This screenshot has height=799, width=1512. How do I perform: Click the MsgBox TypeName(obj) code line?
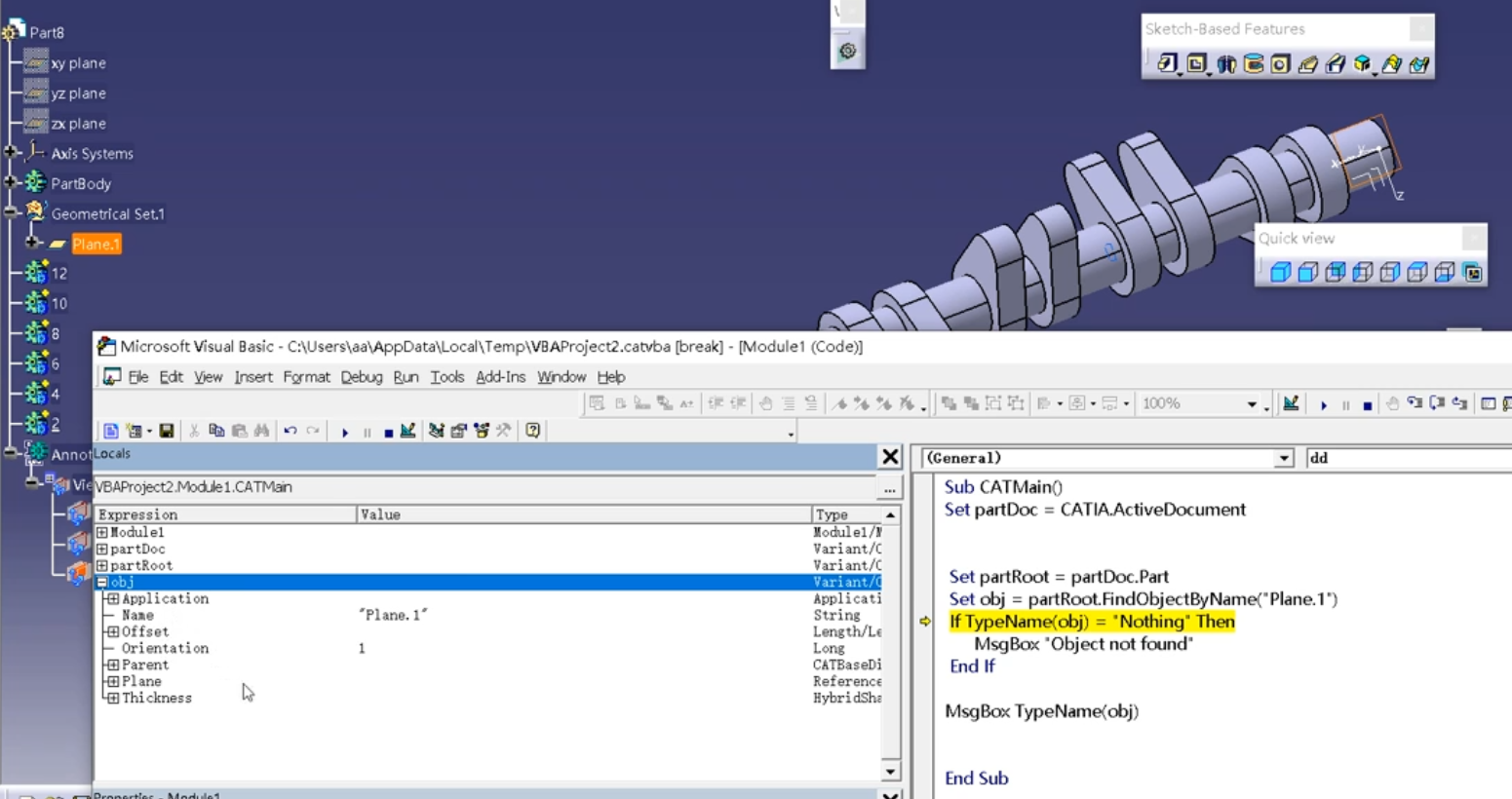tap(1041, 711)
